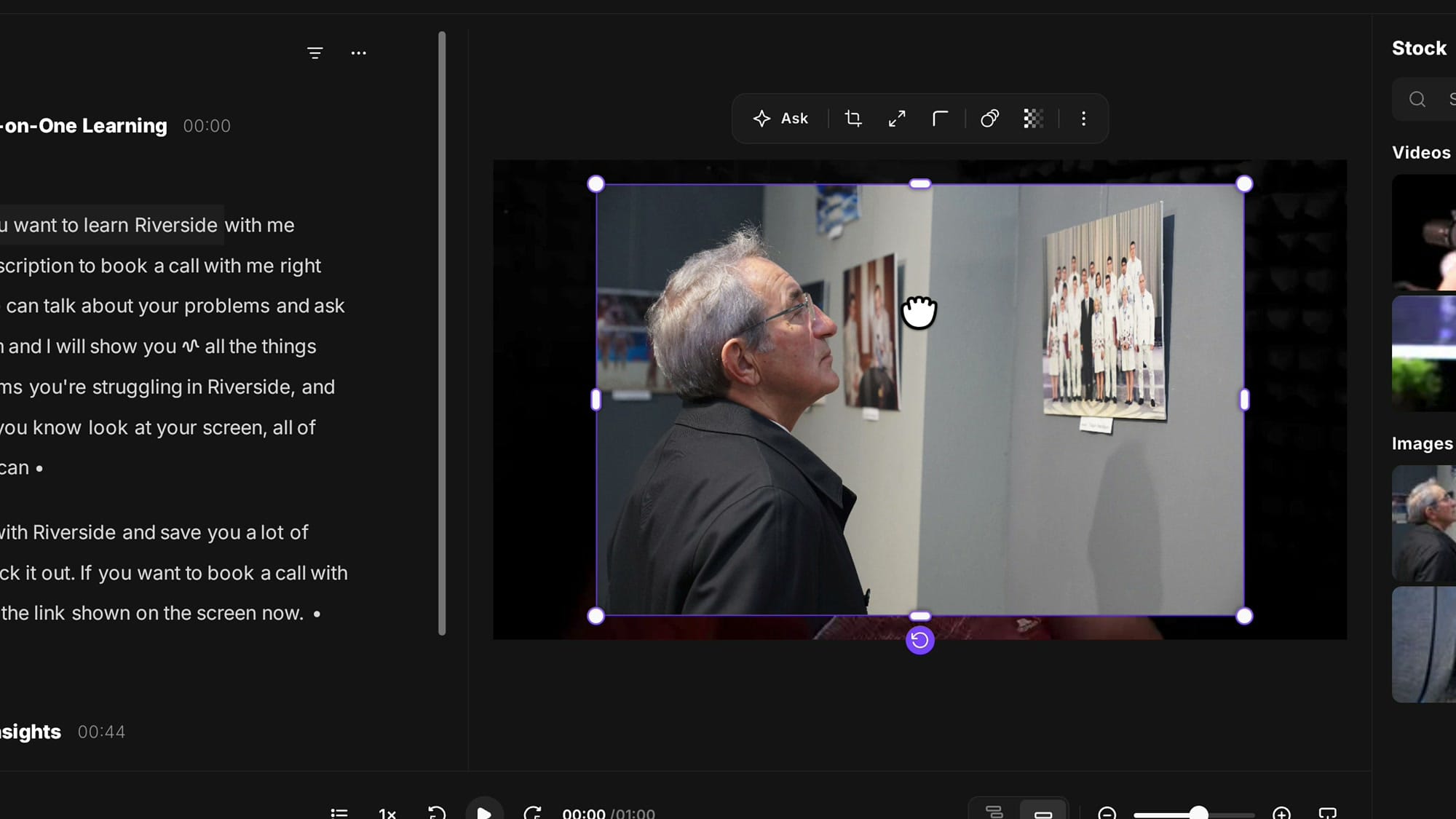Click the bottom-left corner resize handle
The width and height of the screenshot is (1456, 819).
(x=596, y=617)
